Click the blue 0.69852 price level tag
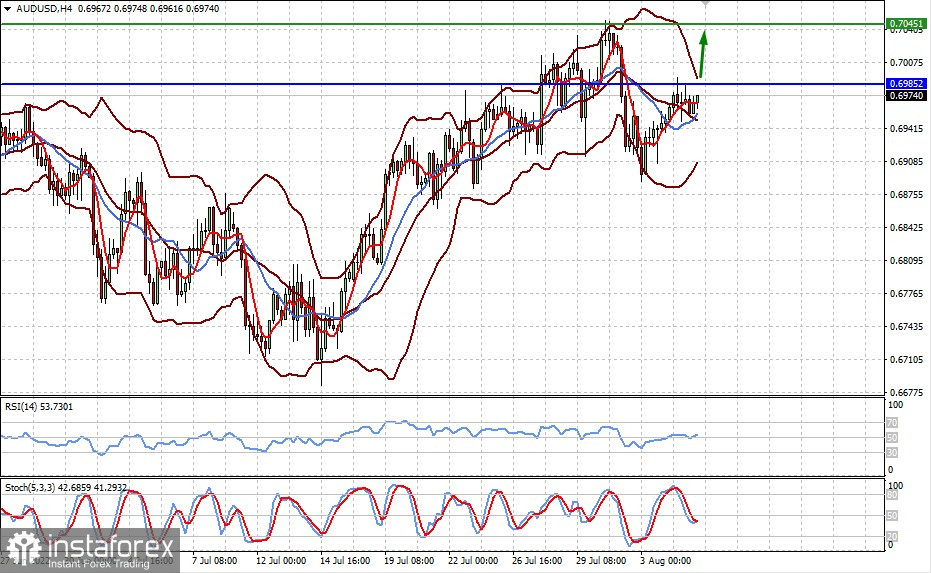 (906, 84)
